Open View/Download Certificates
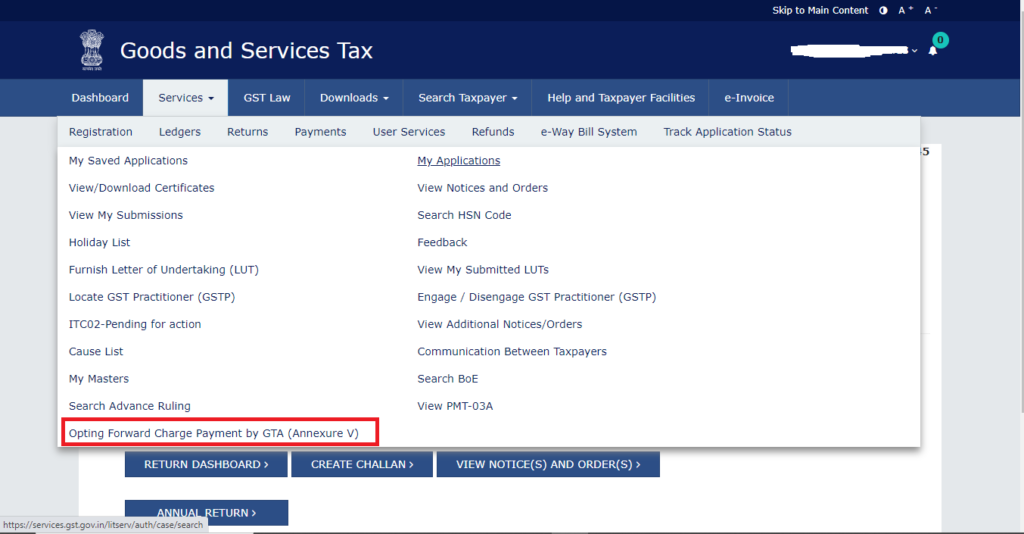The image size is (1024, 534). click(142, 188)
